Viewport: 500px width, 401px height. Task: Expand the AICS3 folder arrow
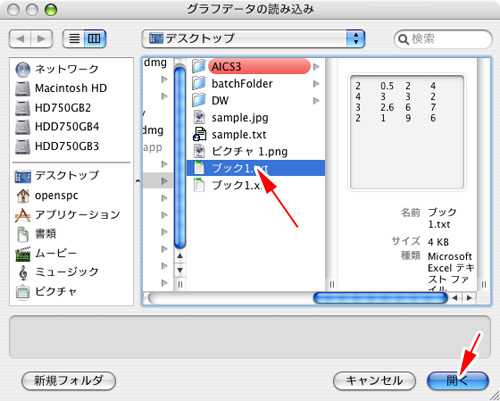coord(316,67)
